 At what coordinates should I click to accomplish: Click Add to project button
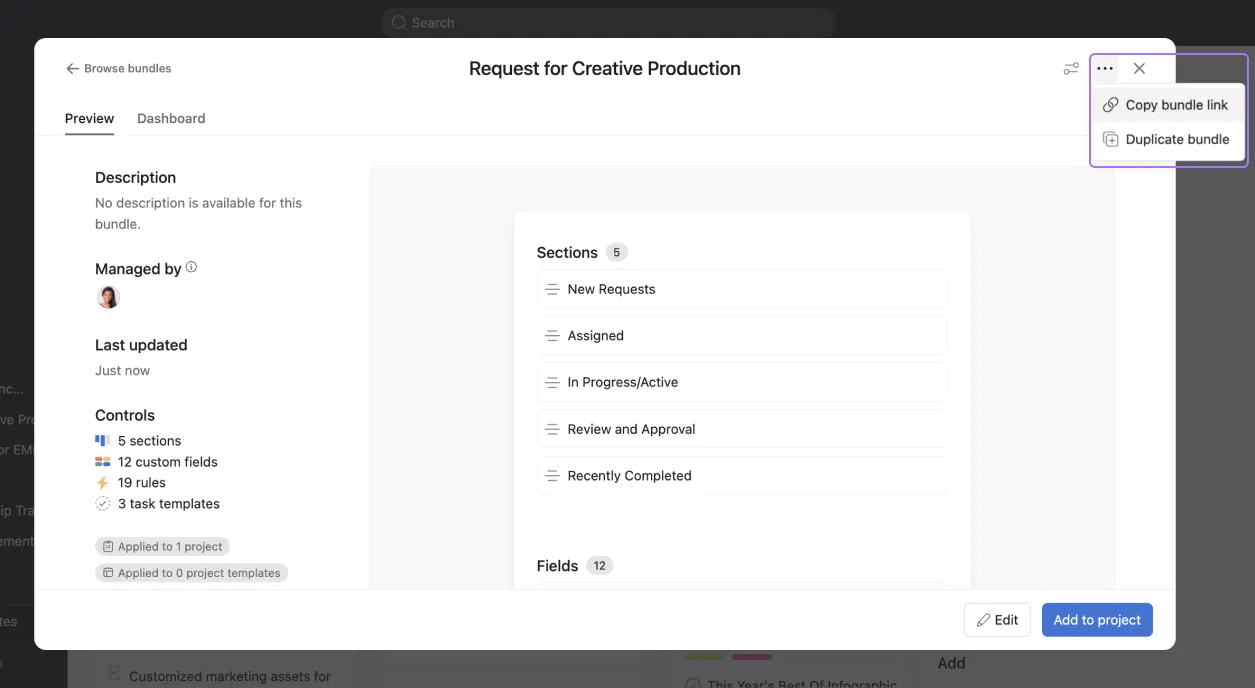tap(1097, 620)
